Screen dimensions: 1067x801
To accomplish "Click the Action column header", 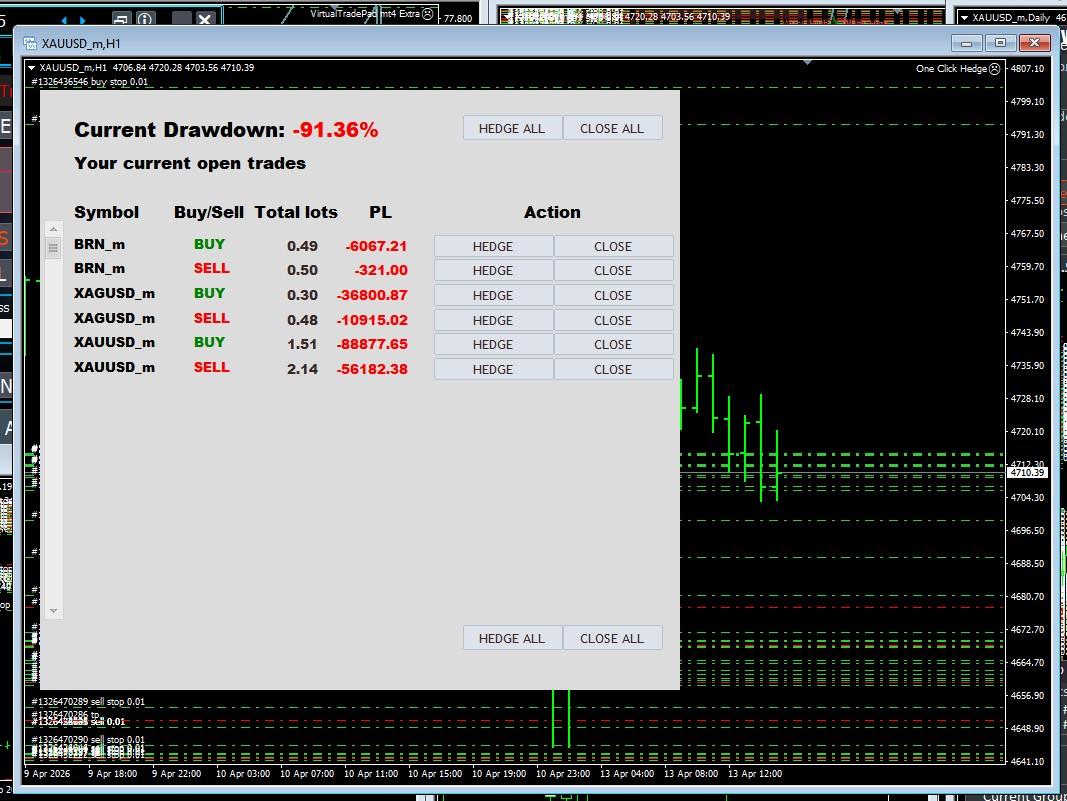I will 553,212.
